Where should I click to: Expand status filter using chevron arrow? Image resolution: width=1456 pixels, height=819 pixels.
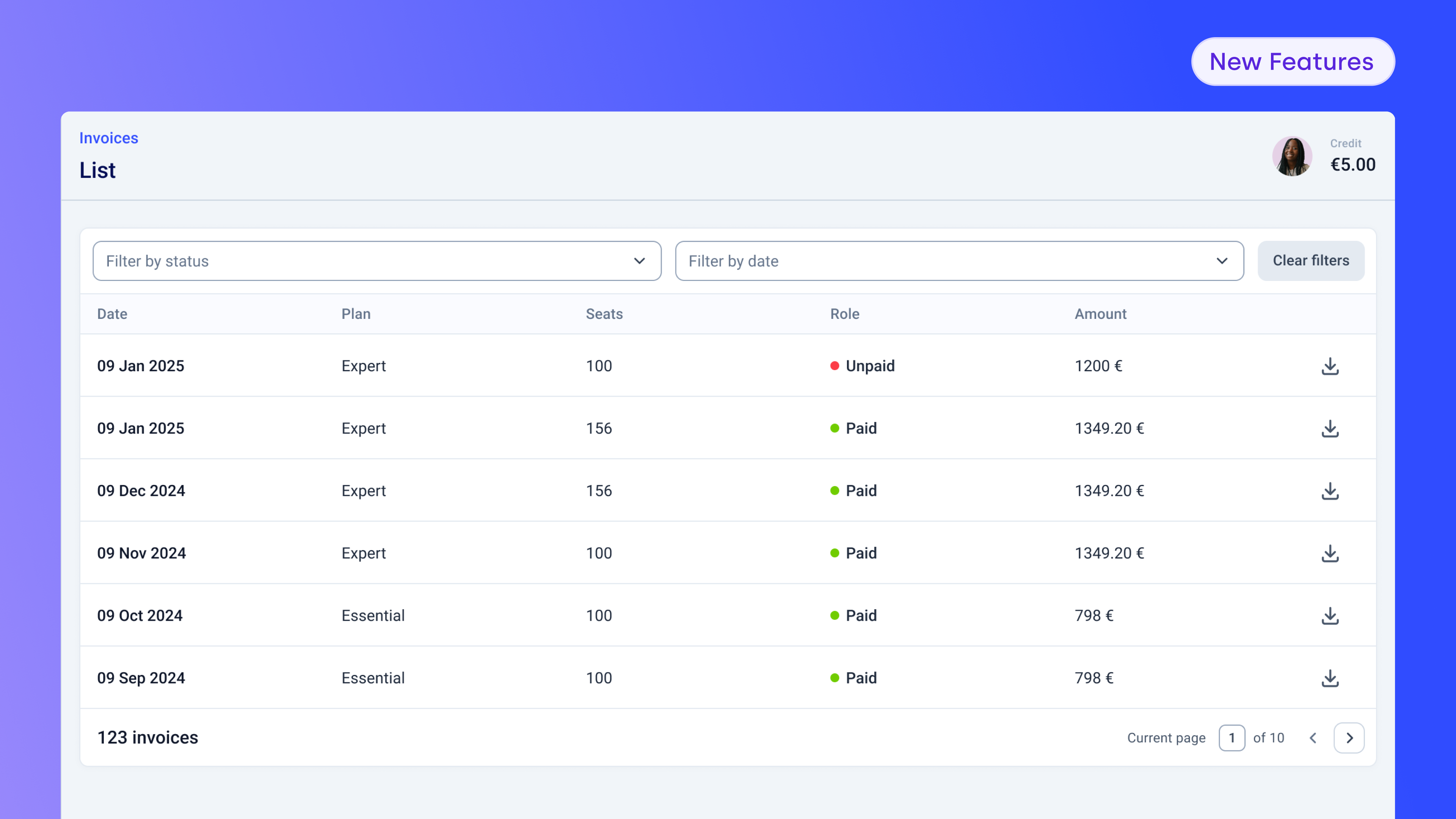click(x=639, y=261)
